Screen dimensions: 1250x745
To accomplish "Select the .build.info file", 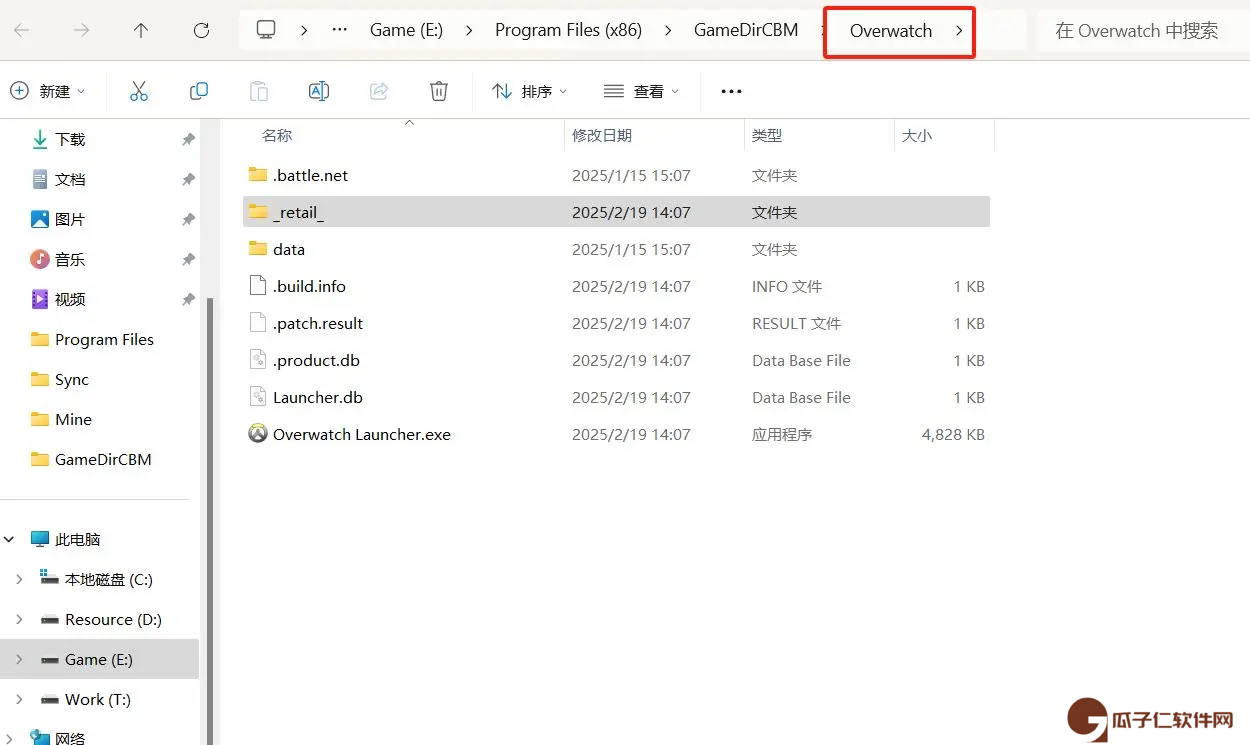I will point(616,286).
